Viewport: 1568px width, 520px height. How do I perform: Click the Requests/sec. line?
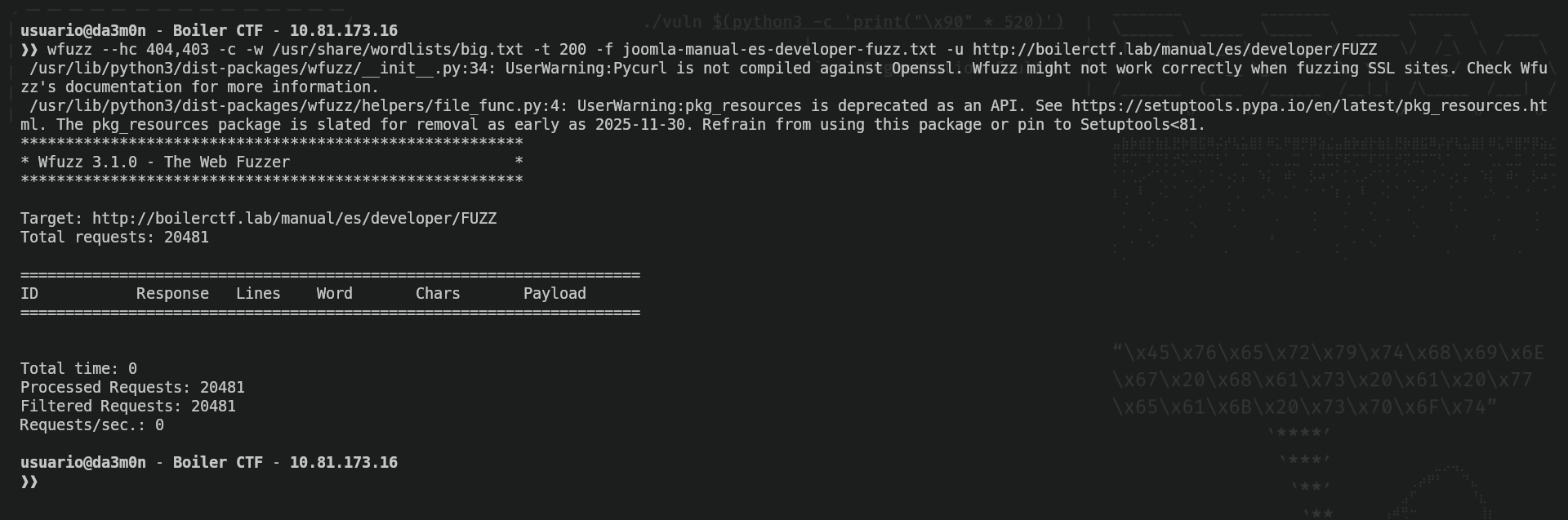point(91,425)
